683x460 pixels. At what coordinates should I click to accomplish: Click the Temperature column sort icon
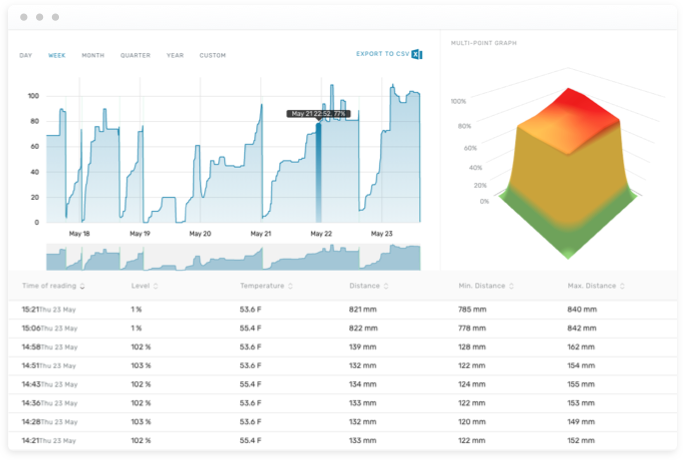click(x=290, y=286)
